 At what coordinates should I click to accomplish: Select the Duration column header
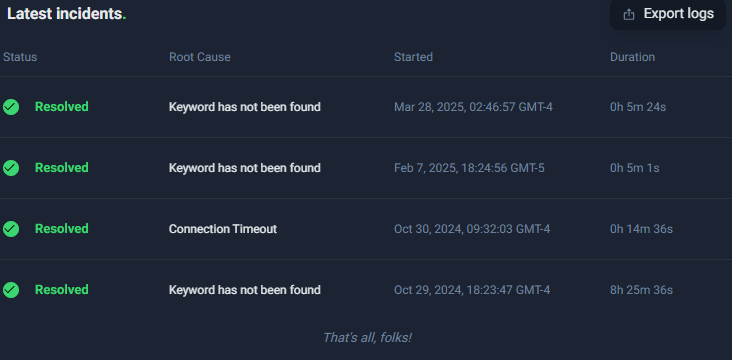click(x=632, y=57)
